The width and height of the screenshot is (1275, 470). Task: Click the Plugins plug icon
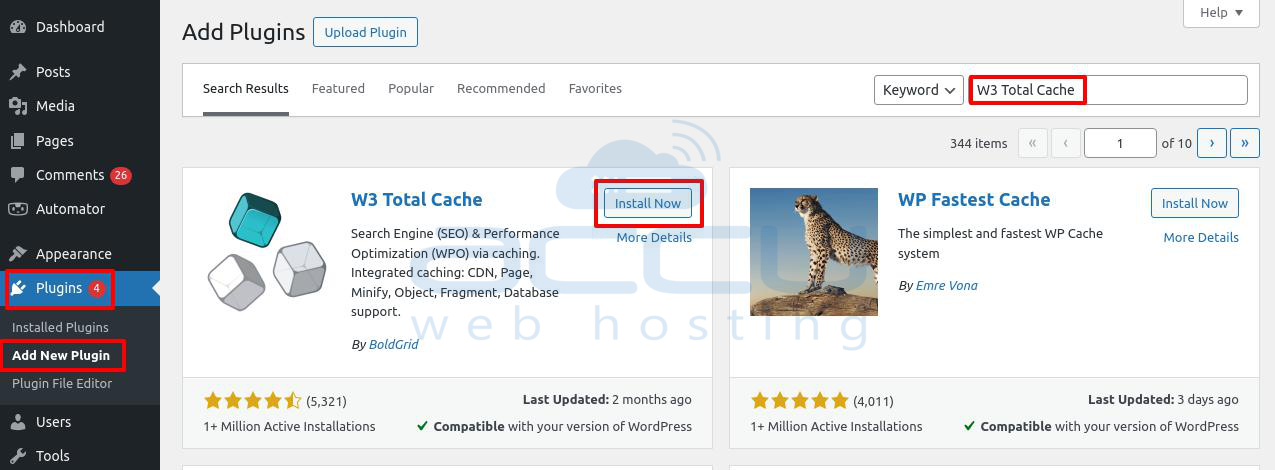(19, 288)
